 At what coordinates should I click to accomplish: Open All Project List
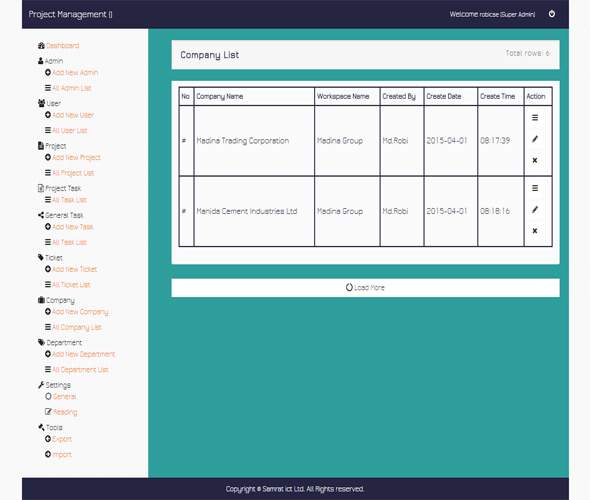(73, 173)
